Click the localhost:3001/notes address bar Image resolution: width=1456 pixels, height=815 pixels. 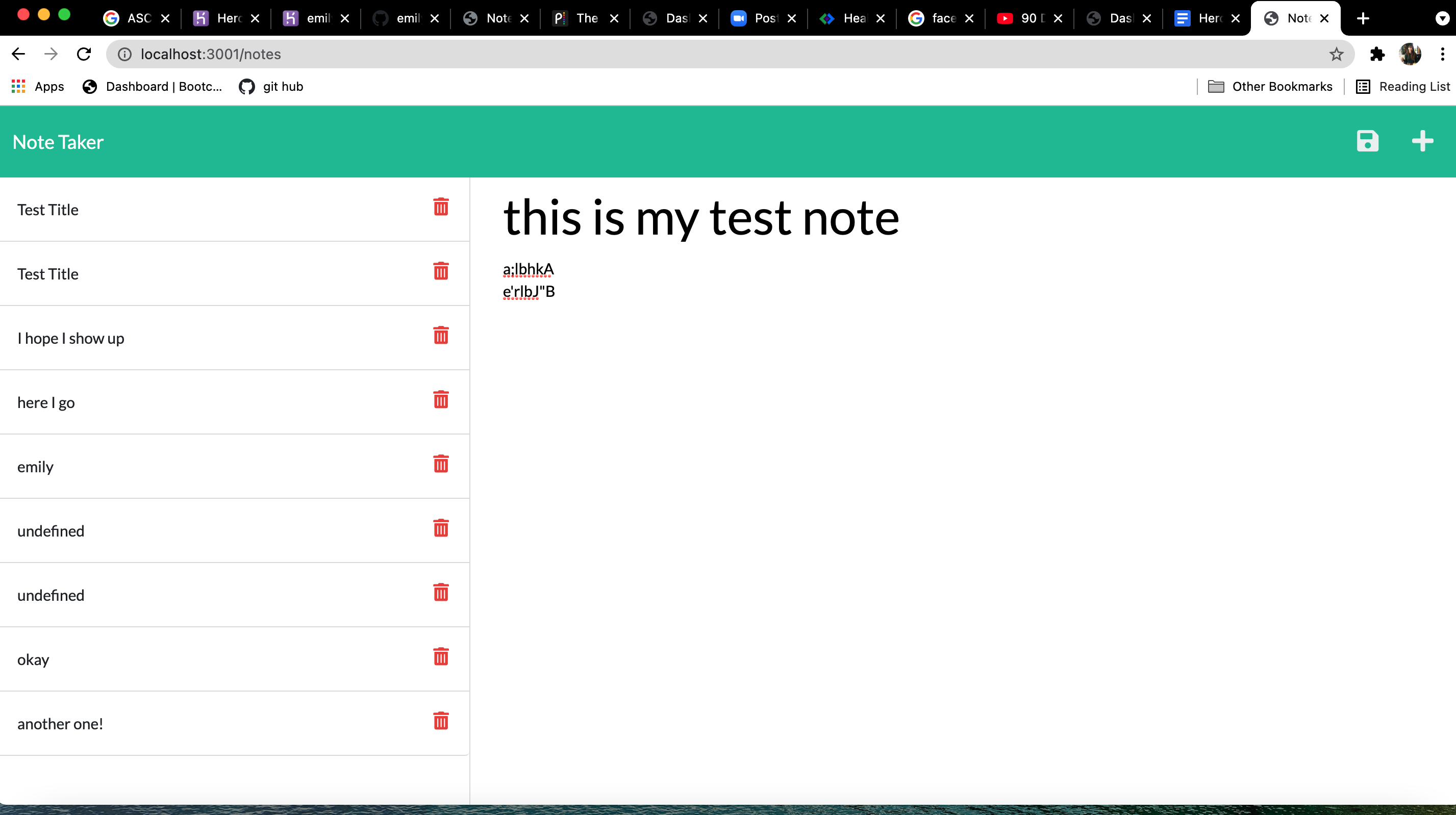(679, 54)
